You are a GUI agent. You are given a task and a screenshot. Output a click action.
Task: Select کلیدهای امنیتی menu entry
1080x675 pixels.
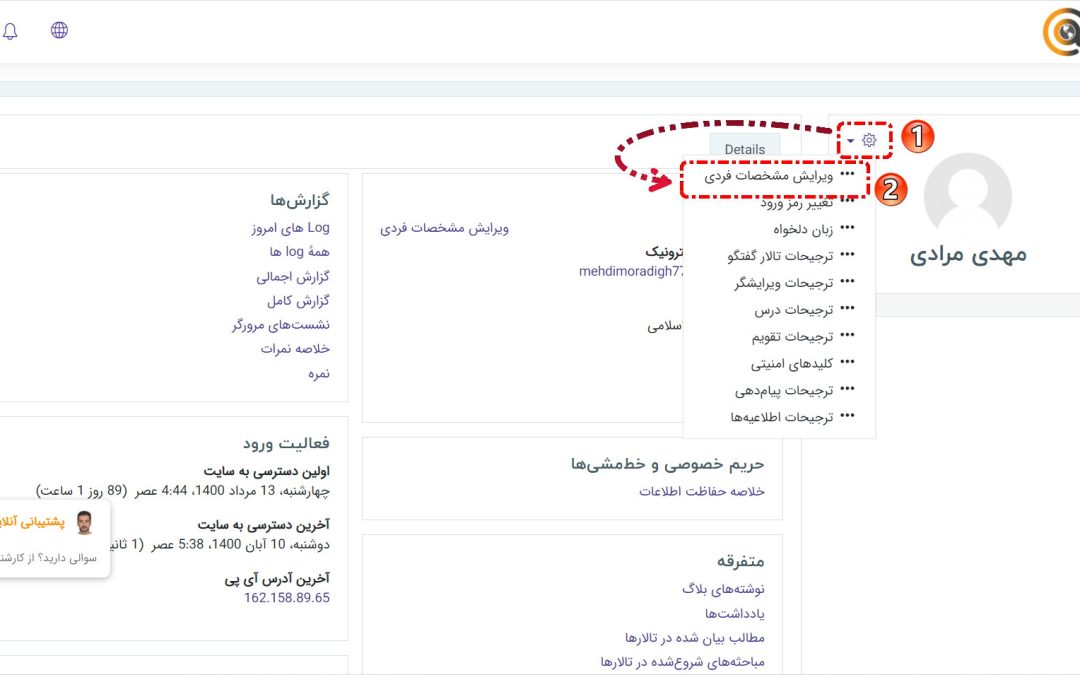click(x=791, y=364)
